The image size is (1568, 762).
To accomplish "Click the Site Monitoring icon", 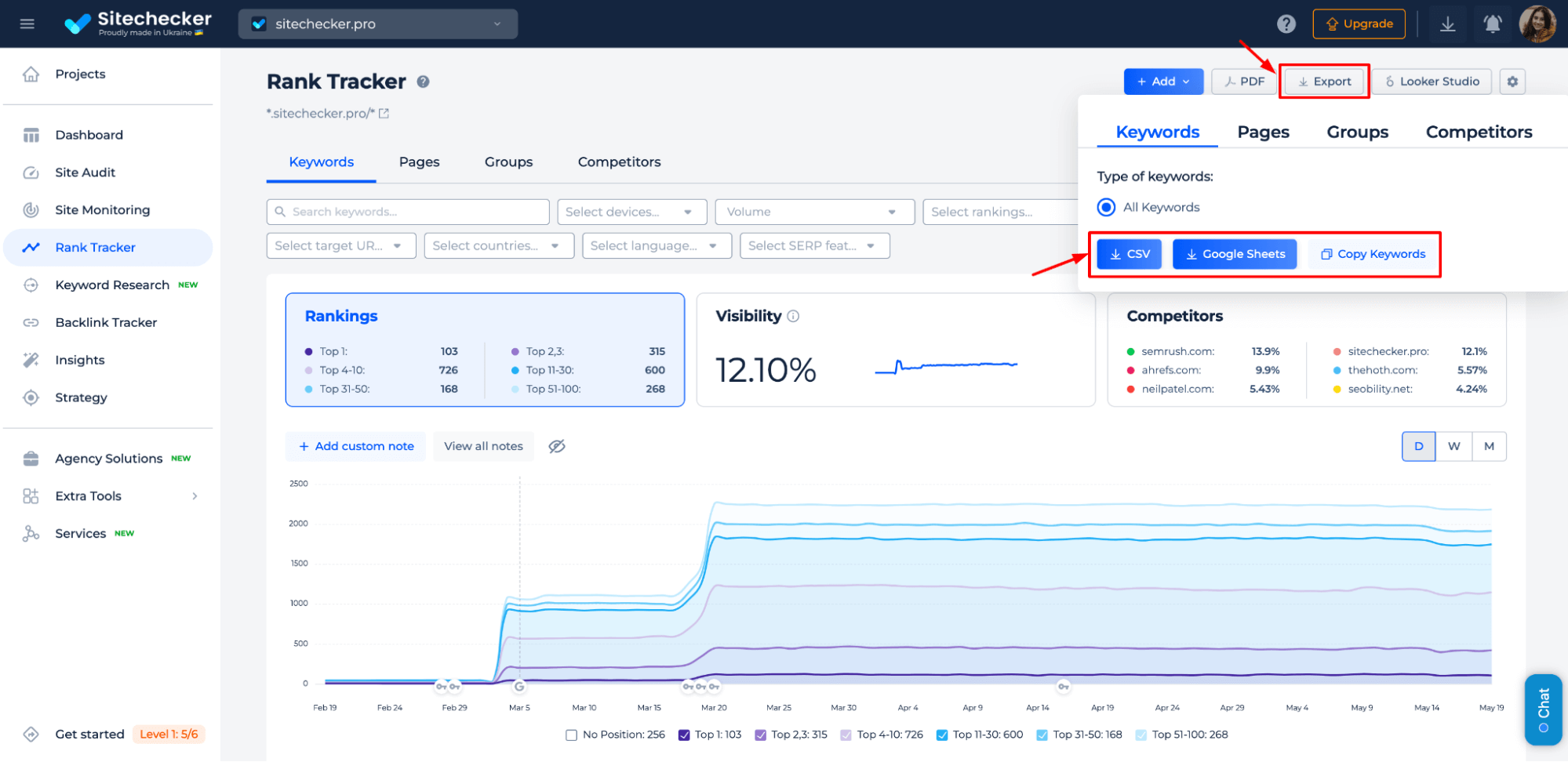I will tap(31, 210).
